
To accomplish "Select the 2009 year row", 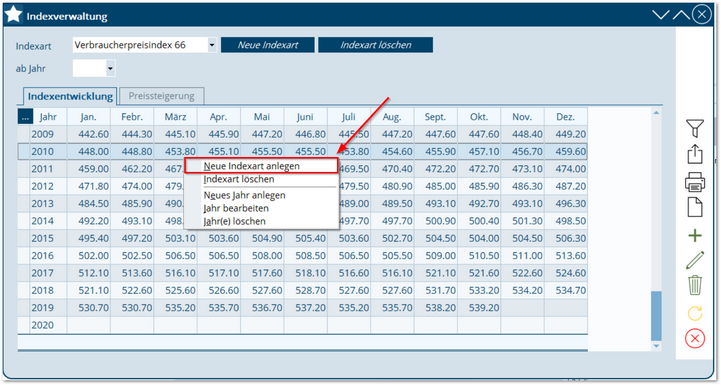I will [303, 134].
